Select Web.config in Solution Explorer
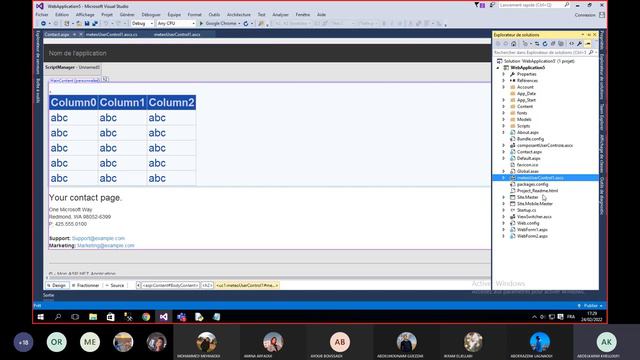Viewport: 640px width, 360px height. pos(528,223)
